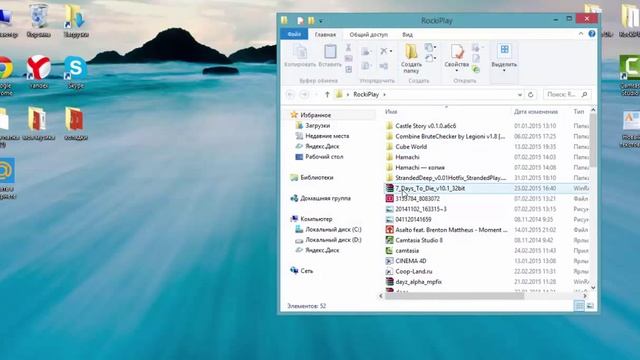The width and height of the screenshot is (640, 360).
Task: Open the Google Chrome desktop icon
Action: pos(5,75)
